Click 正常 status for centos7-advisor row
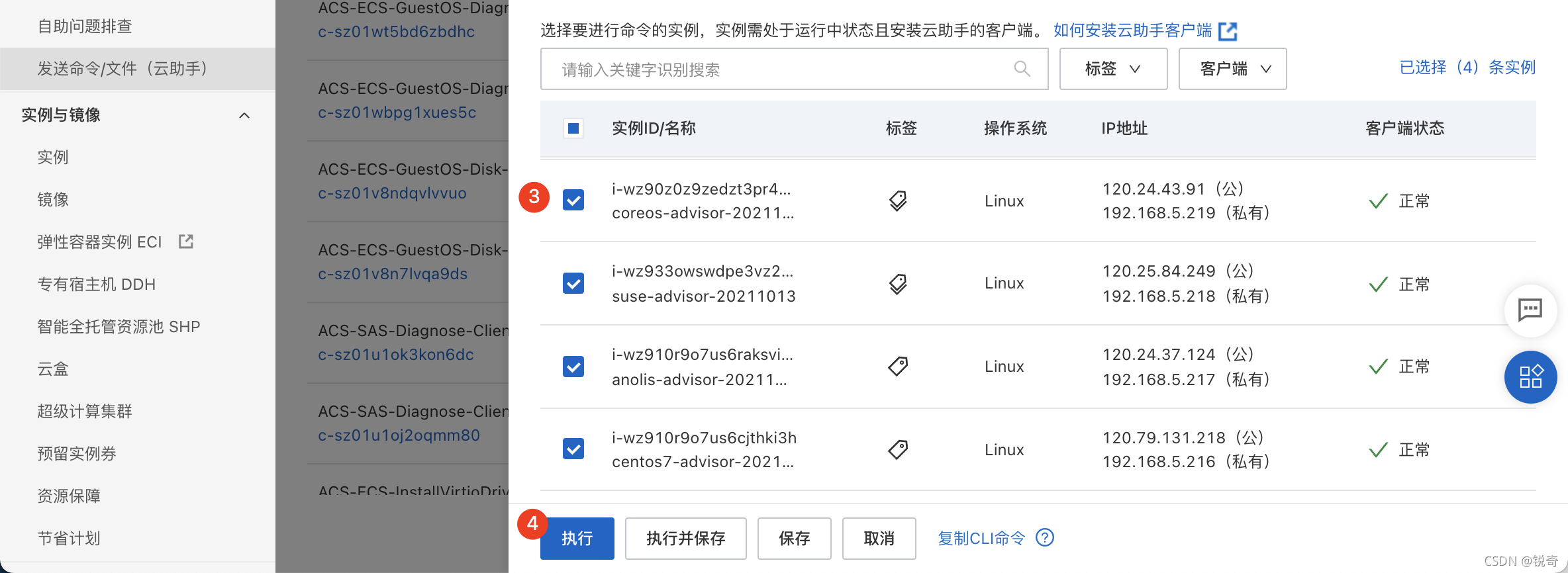The image size is (1568, 573). click(1414, 450)
